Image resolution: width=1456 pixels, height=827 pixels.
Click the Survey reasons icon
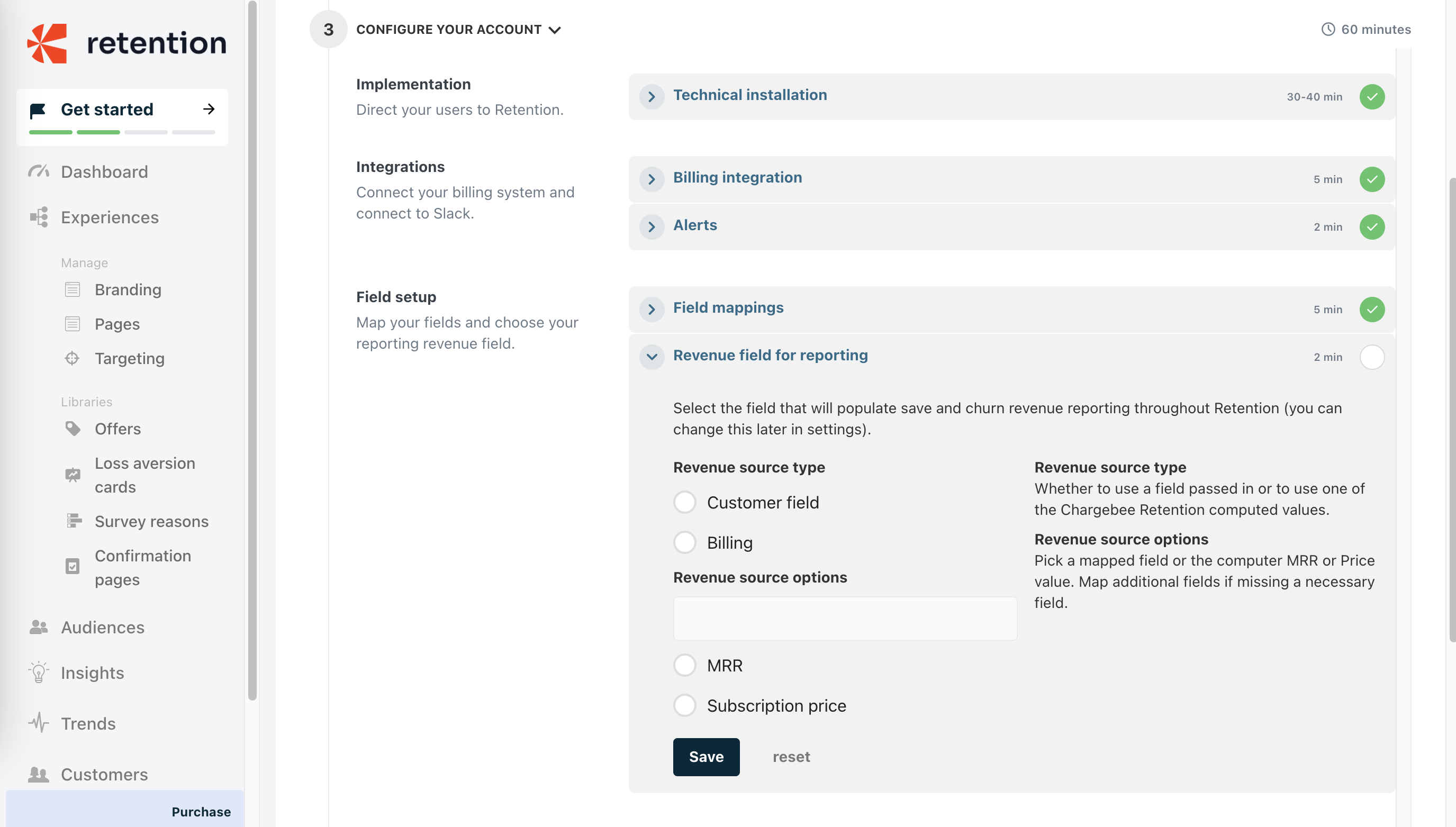click(73, 521)
